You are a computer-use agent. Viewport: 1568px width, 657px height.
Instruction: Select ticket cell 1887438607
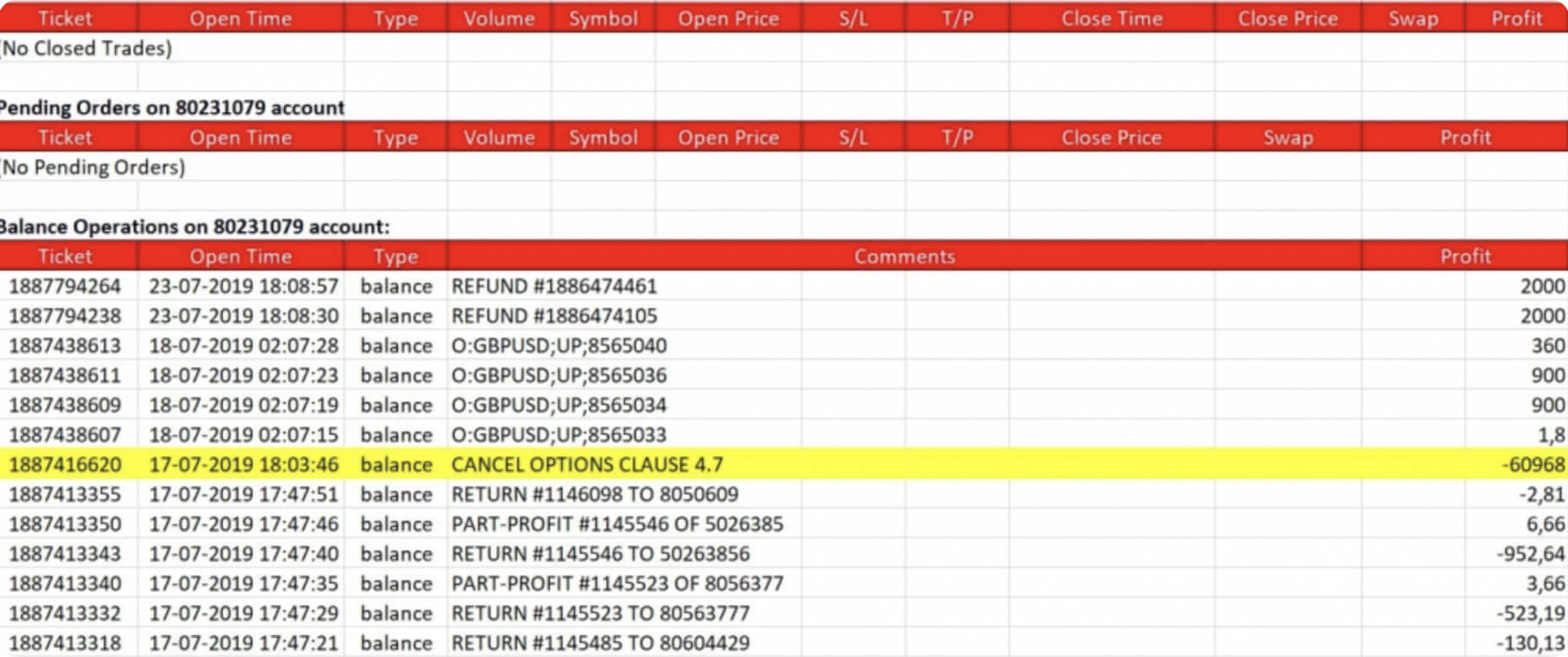coord(65,435)
